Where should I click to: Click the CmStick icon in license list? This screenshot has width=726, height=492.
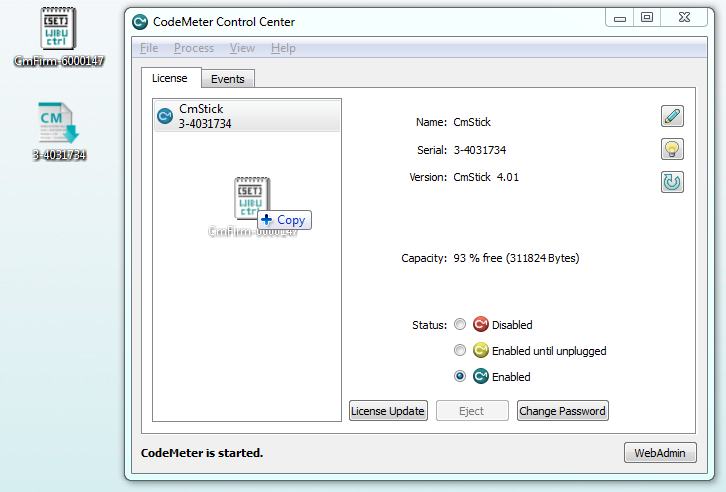click(165, 116)
